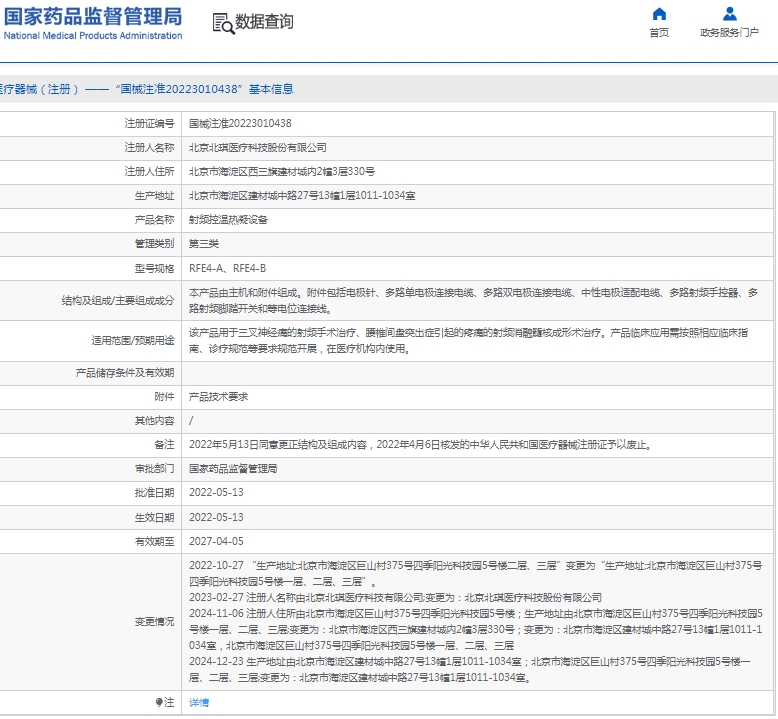Viewport: 778px width, 719px height.
Task: Click the 注册人名称 row label
Action: 149,147
